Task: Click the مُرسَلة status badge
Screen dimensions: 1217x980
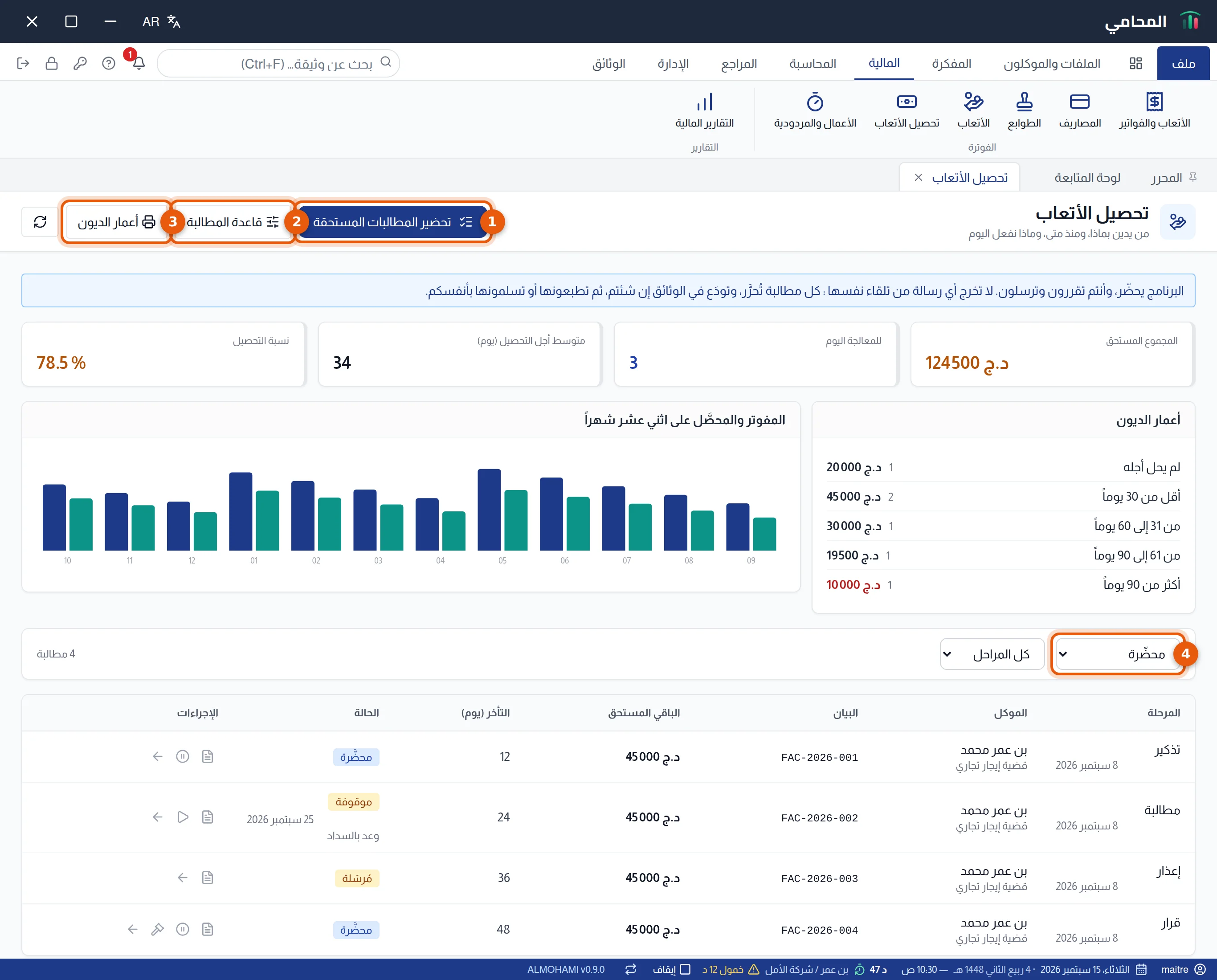Action: tap(357, 878)
